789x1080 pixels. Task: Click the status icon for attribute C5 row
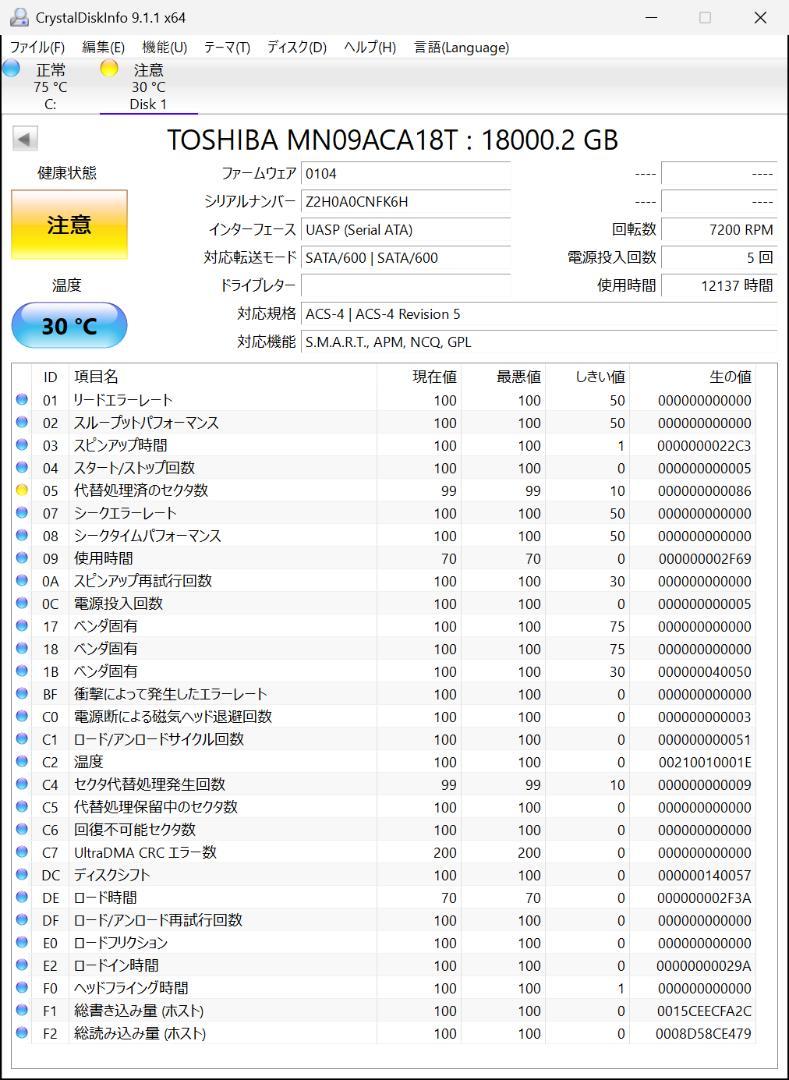pos(22,807)
